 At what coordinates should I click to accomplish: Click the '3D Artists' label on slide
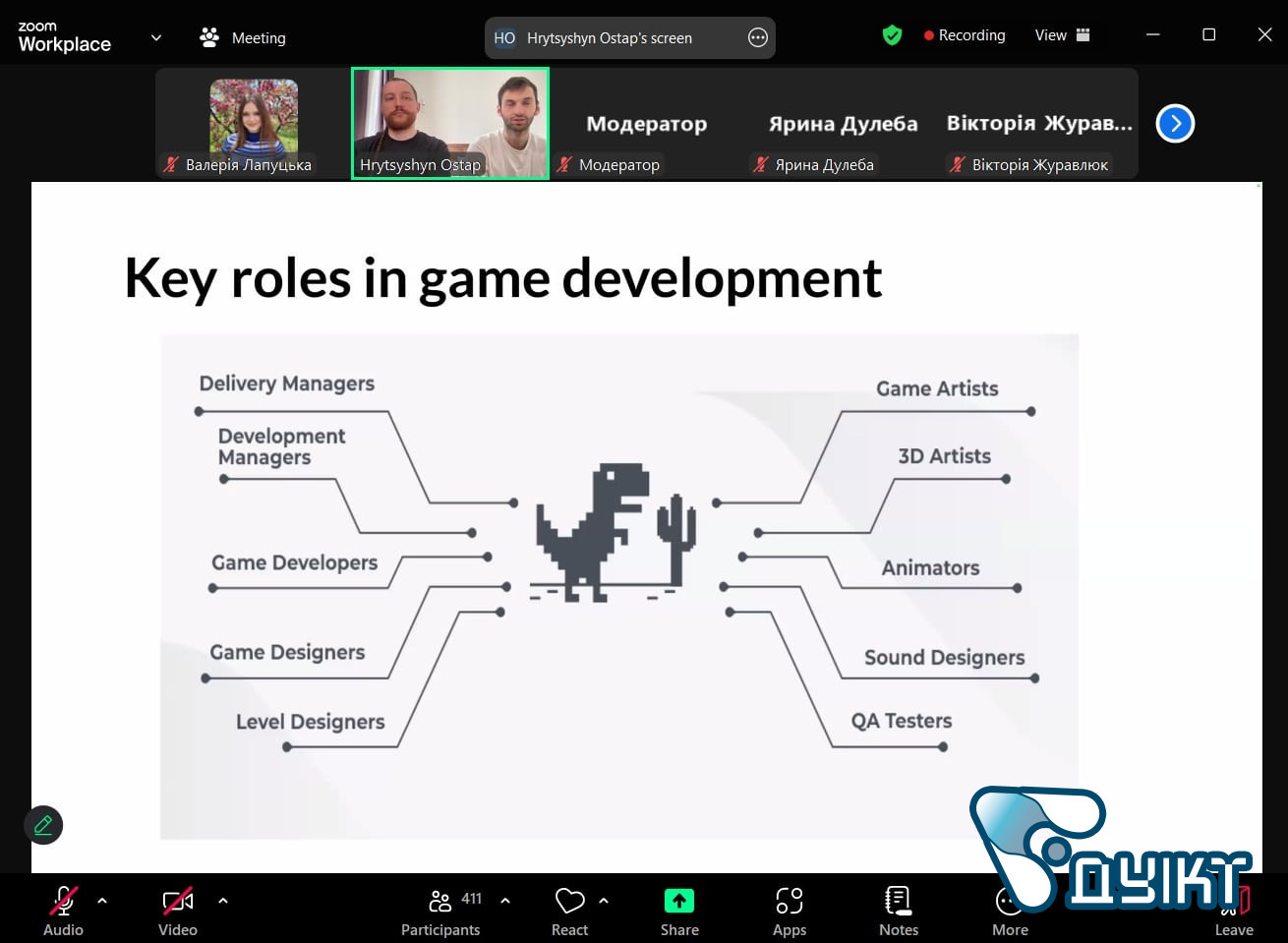[945, 456]
